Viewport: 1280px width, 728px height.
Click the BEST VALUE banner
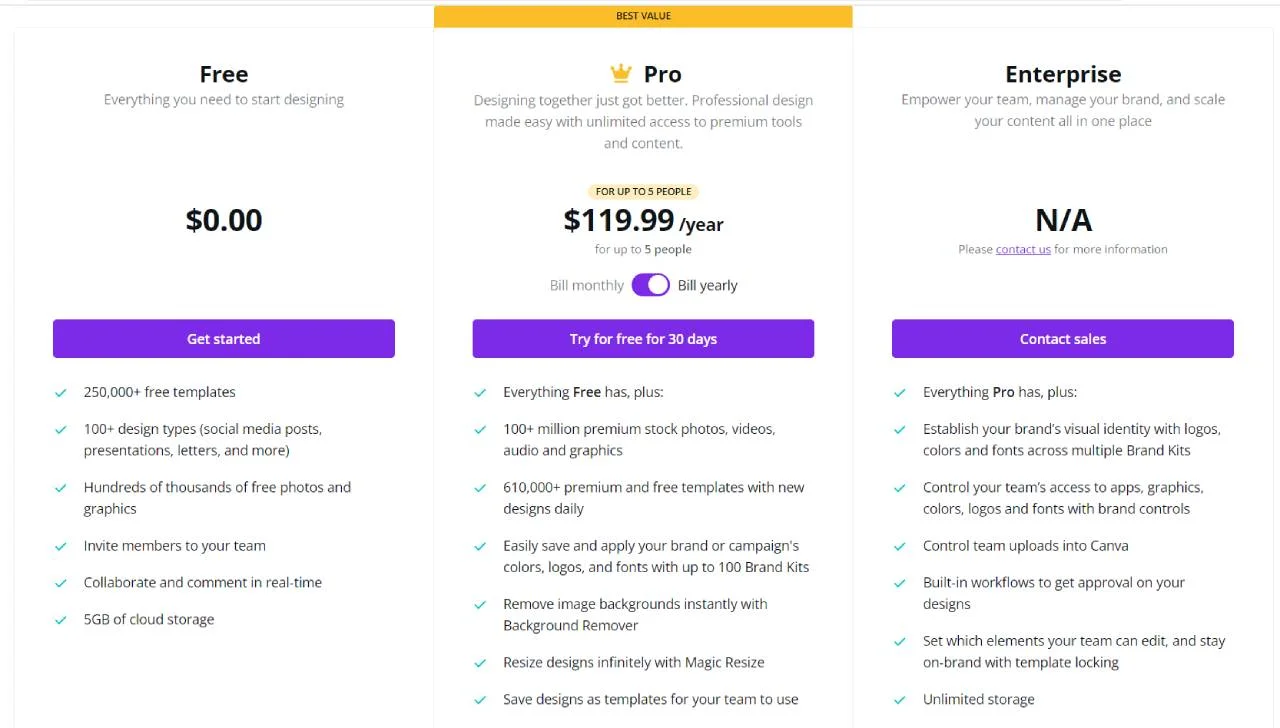(x=643, y=16)
